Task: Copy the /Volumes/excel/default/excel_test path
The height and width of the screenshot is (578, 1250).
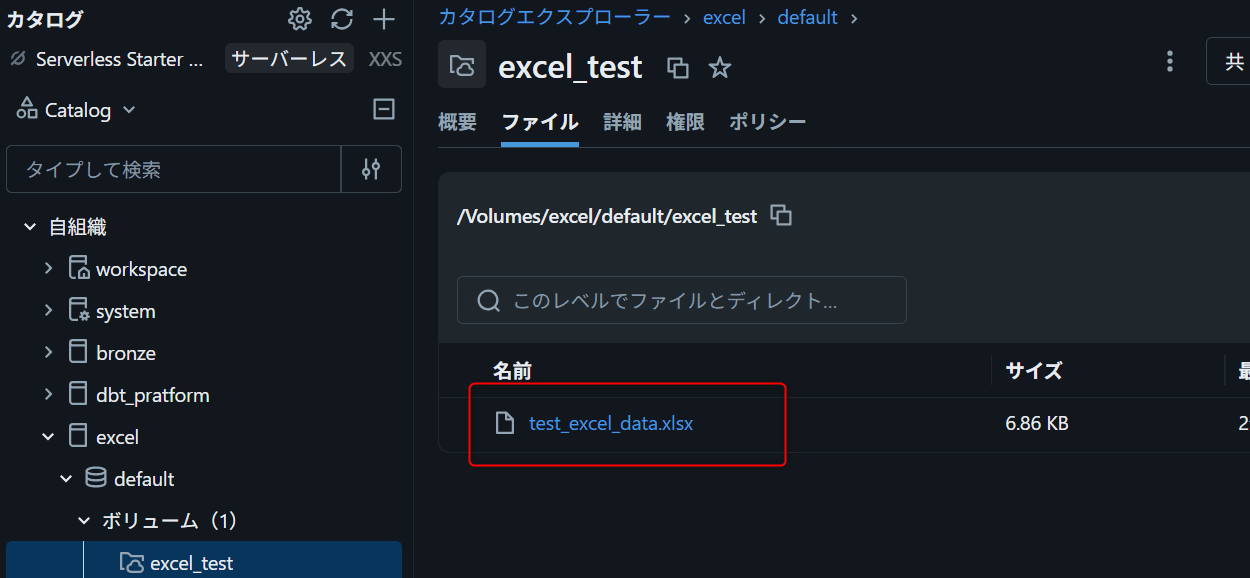Action: (782, 215)
